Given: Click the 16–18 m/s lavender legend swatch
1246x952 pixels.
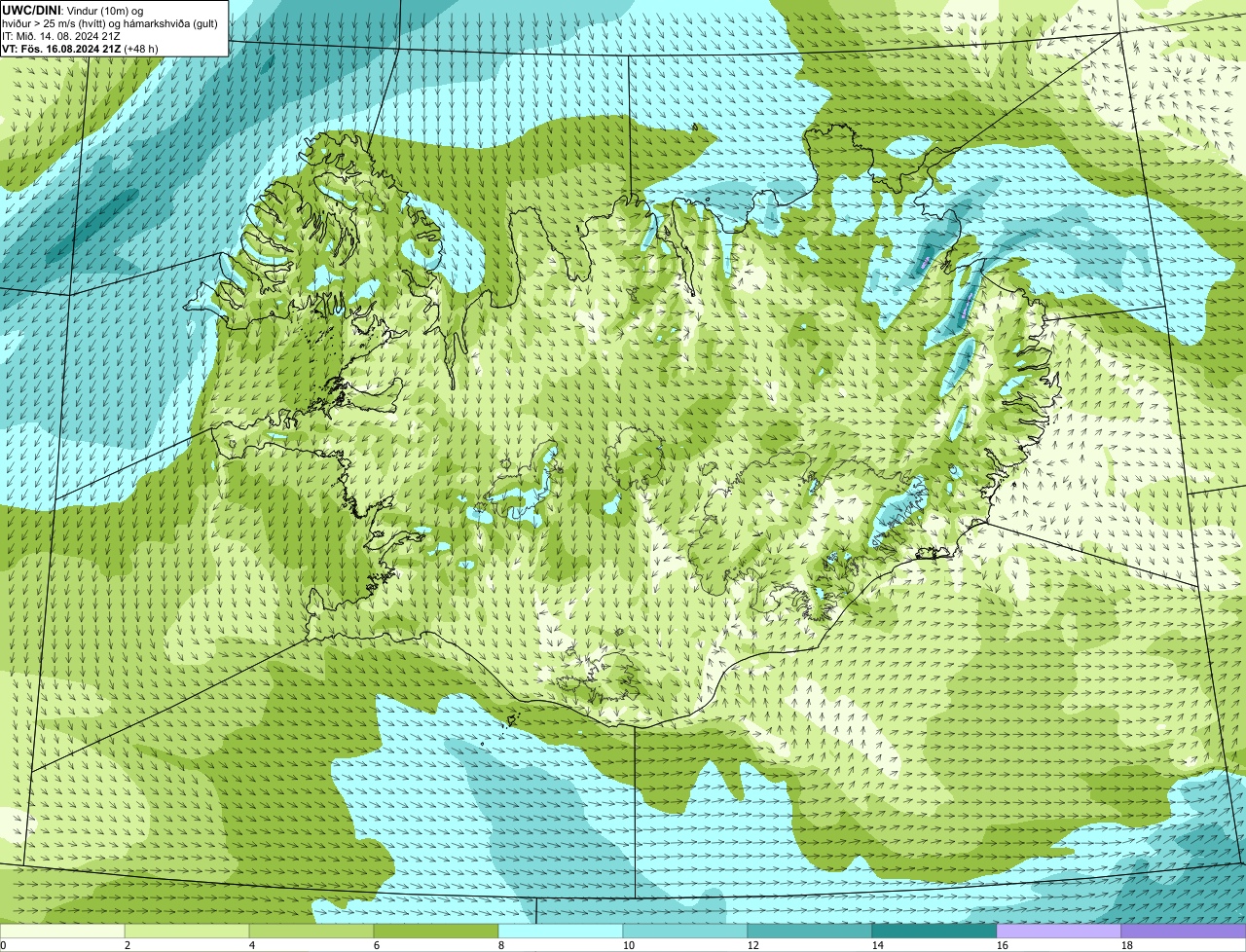Looking at the screenshot, I should (x=1059, y=931).
